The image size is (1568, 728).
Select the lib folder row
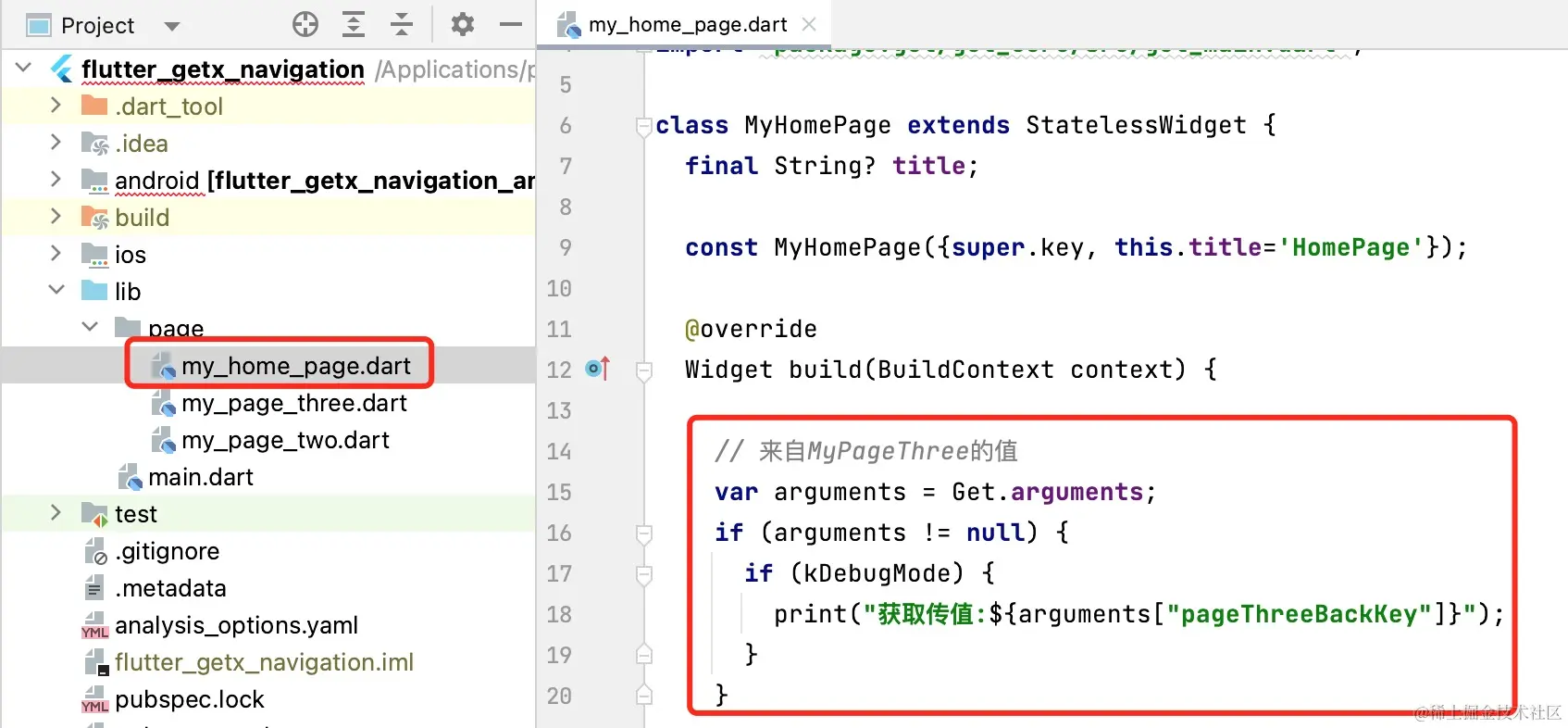268,292
